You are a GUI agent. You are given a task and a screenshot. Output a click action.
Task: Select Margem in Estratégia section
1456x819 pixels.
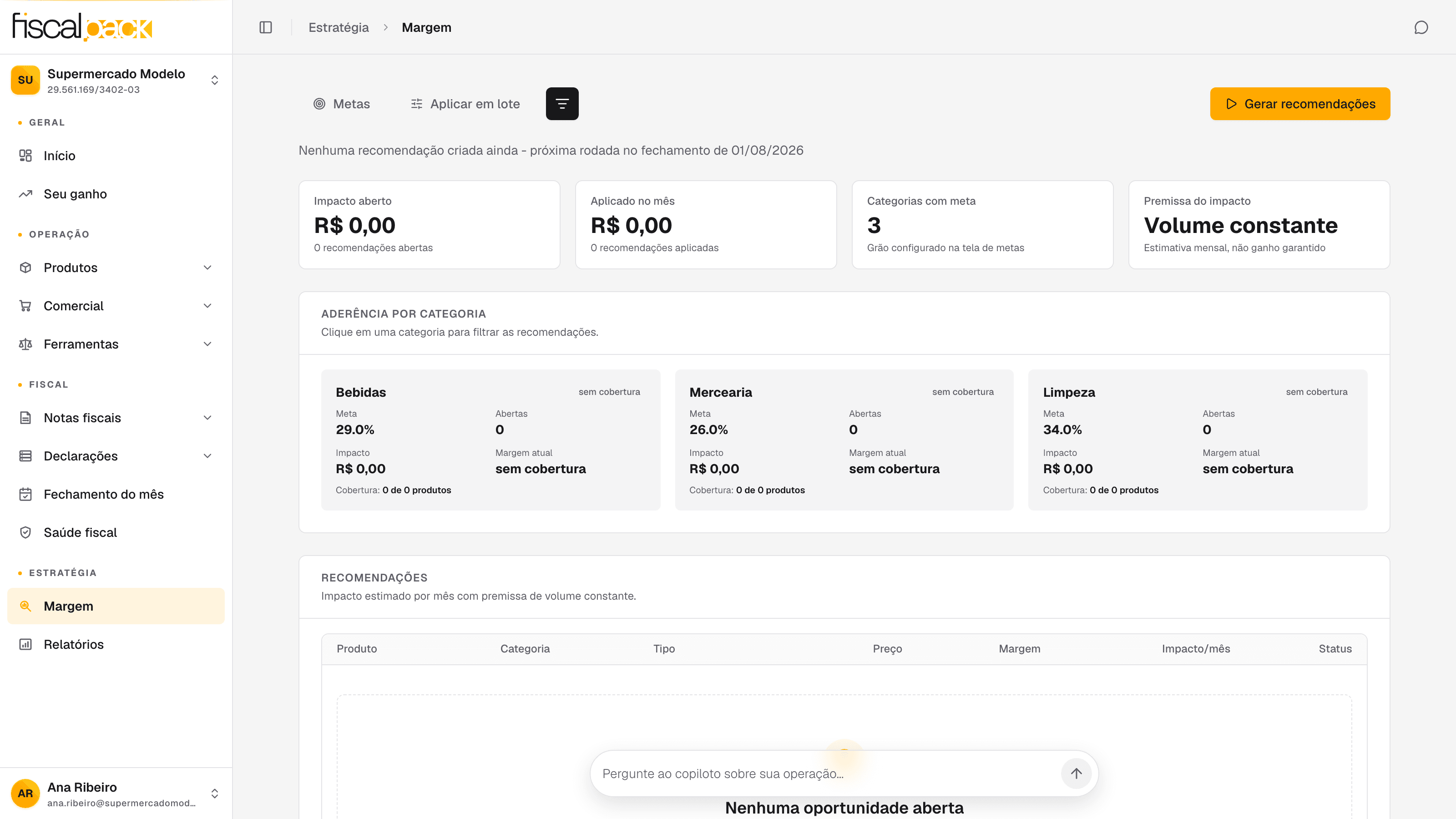116,606
